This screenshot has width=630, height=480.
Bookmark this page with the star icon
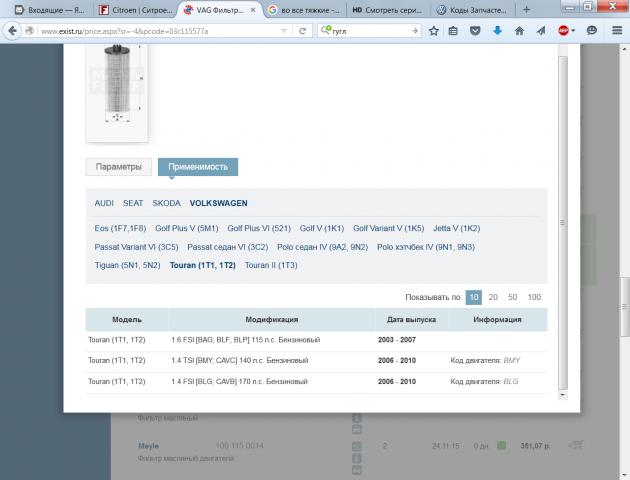[434, 31]
